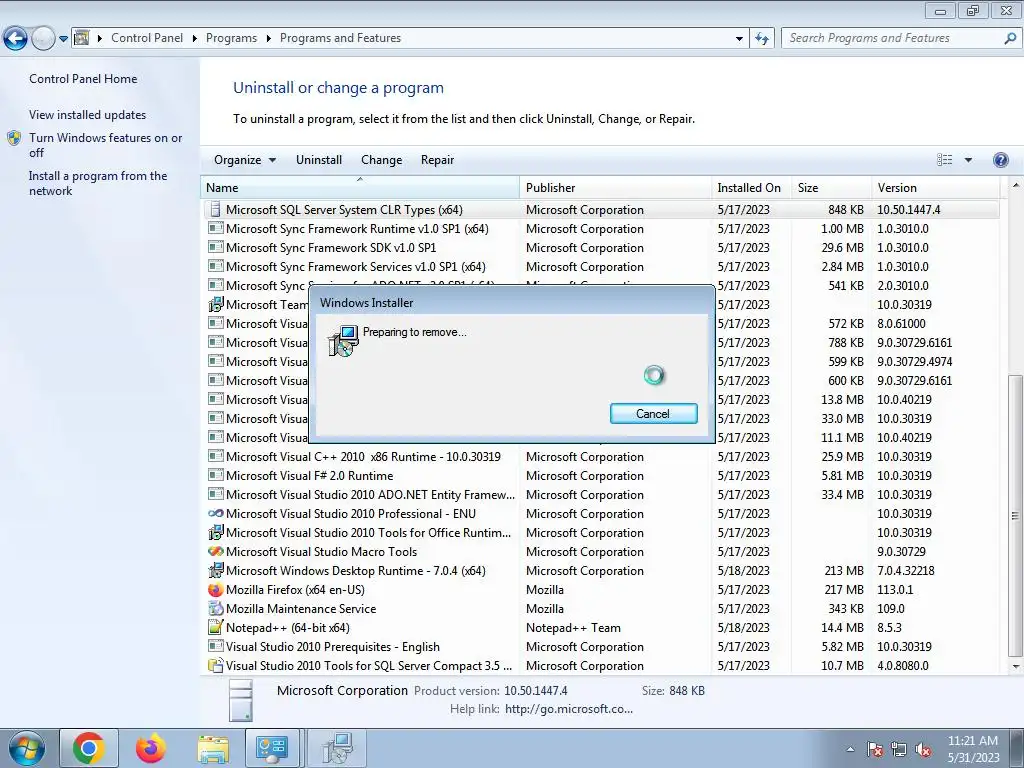
Task: Open Install a program from the network
Action: tap(98, 183)
